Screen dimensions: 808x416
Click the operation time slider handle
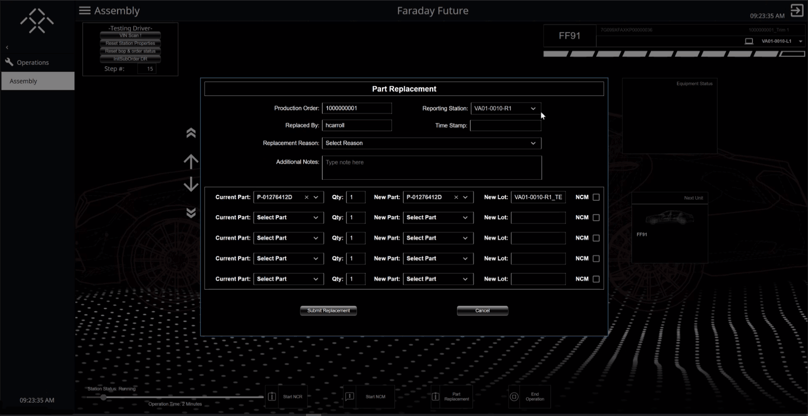(x=104, y=397)
